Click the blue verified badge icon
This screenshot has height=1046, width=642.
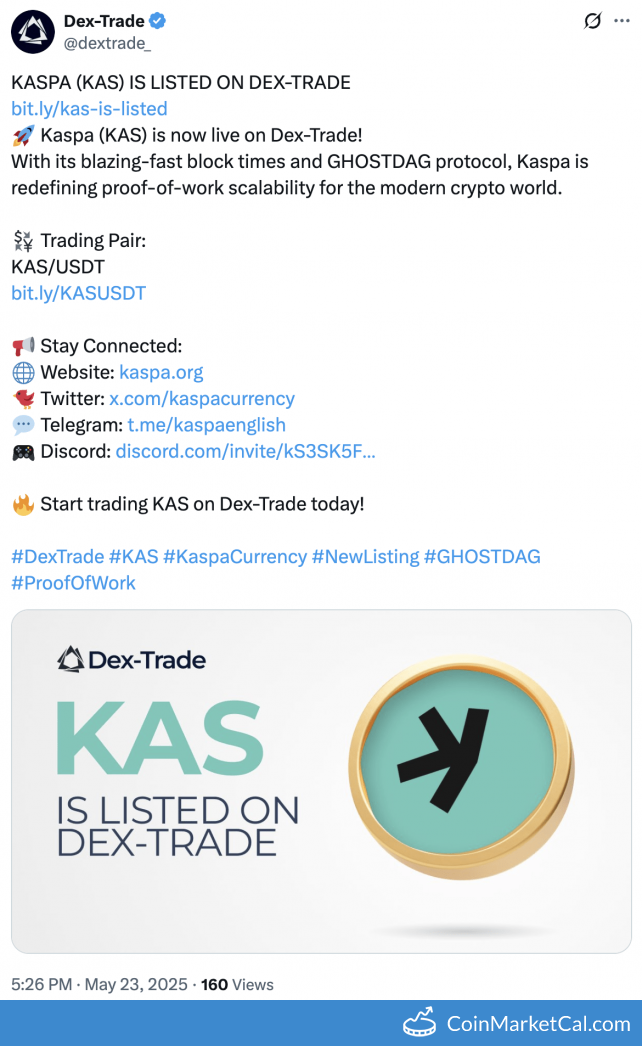tap(158, 21)
